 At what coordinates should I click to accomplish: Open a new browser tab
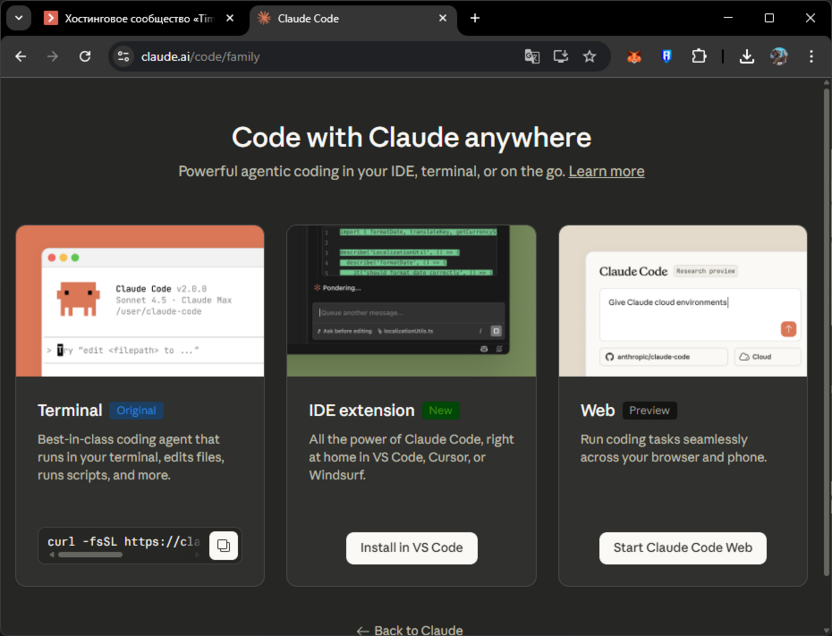[474, 17]
